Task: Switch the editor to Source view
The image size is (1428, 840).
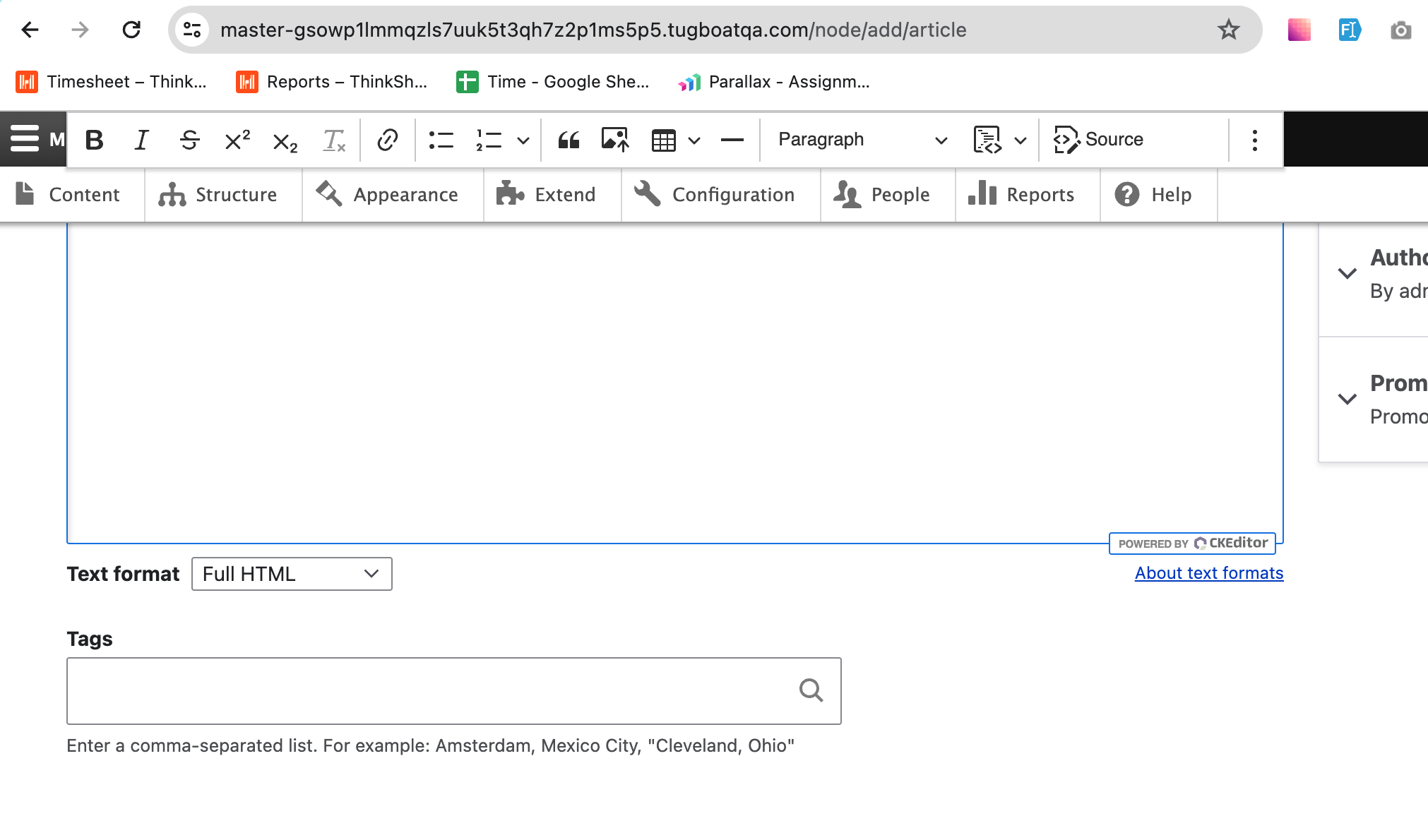Action: [1100, 139]
